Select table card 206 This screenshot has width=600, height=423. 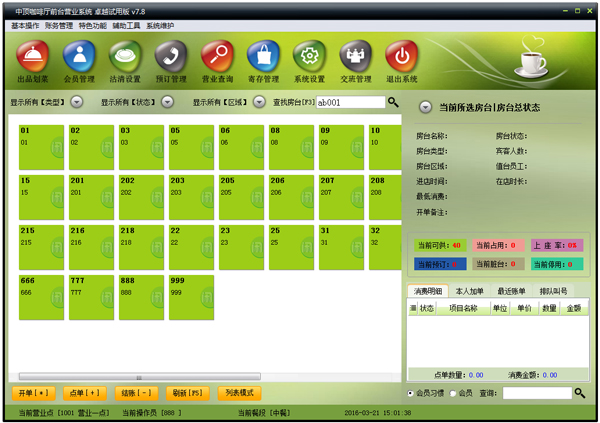(x=292, y=198)
